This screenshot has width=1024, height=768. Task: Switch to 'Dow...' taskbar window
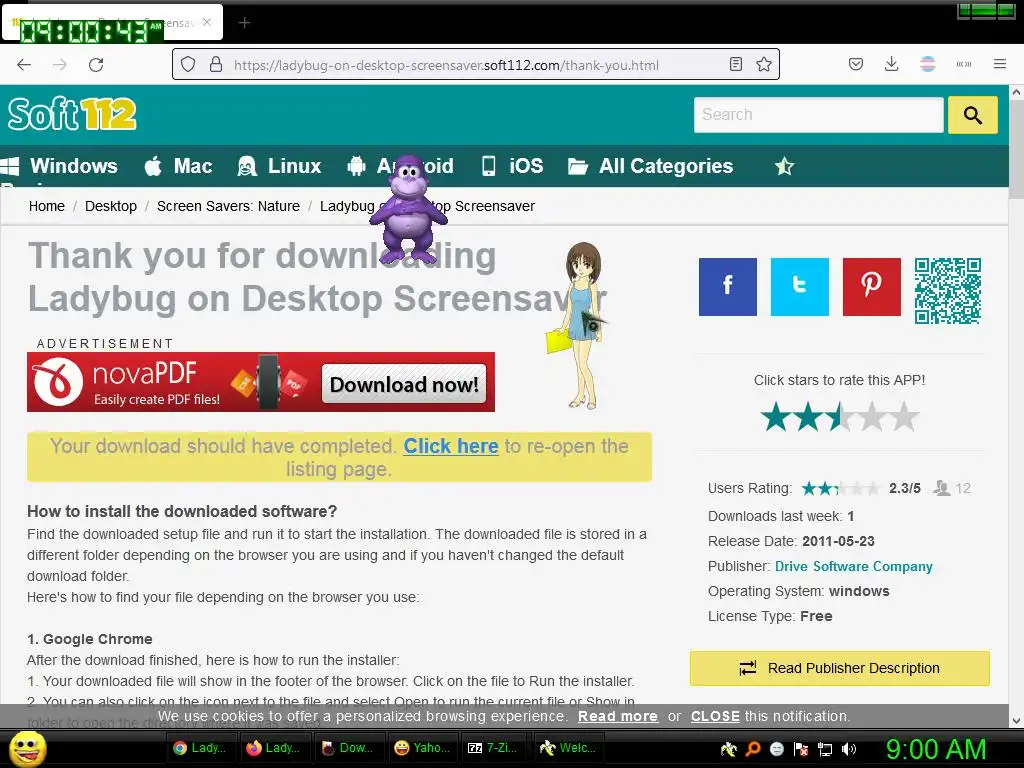pos(349,748)
